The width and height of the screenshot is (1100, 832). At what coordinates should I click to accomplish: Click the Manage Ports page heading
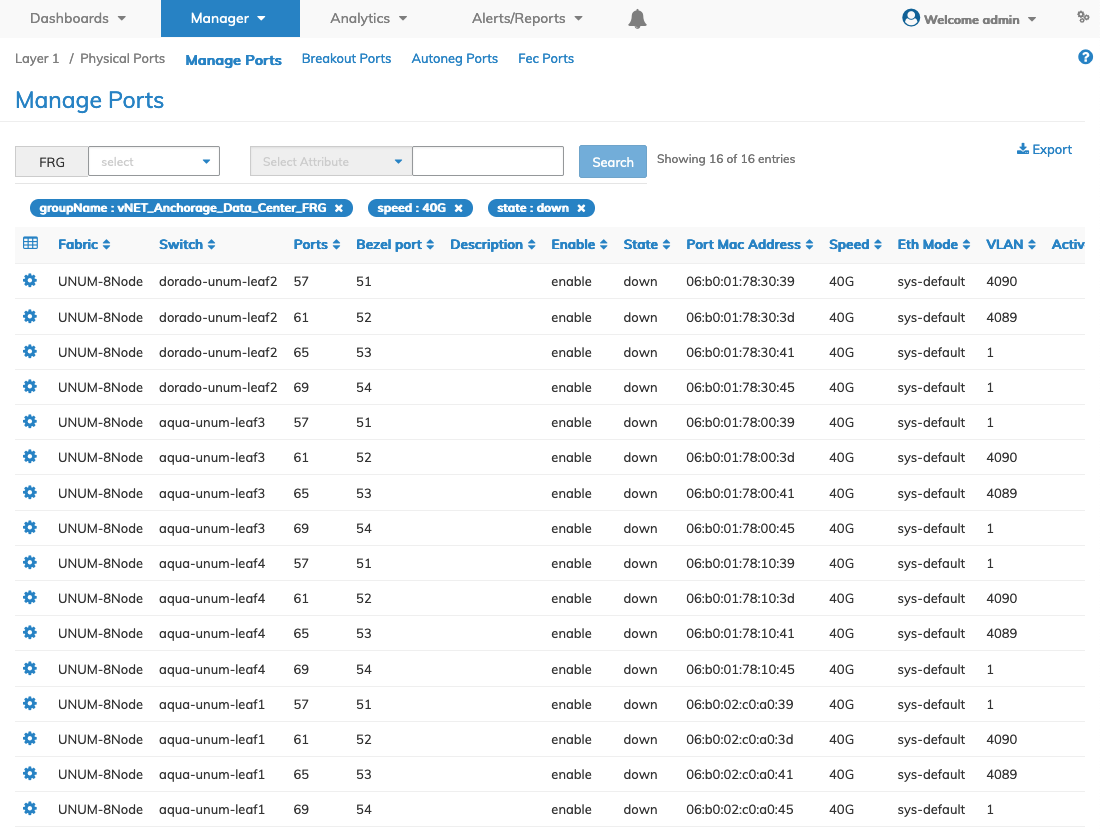(x=90, y=100)
